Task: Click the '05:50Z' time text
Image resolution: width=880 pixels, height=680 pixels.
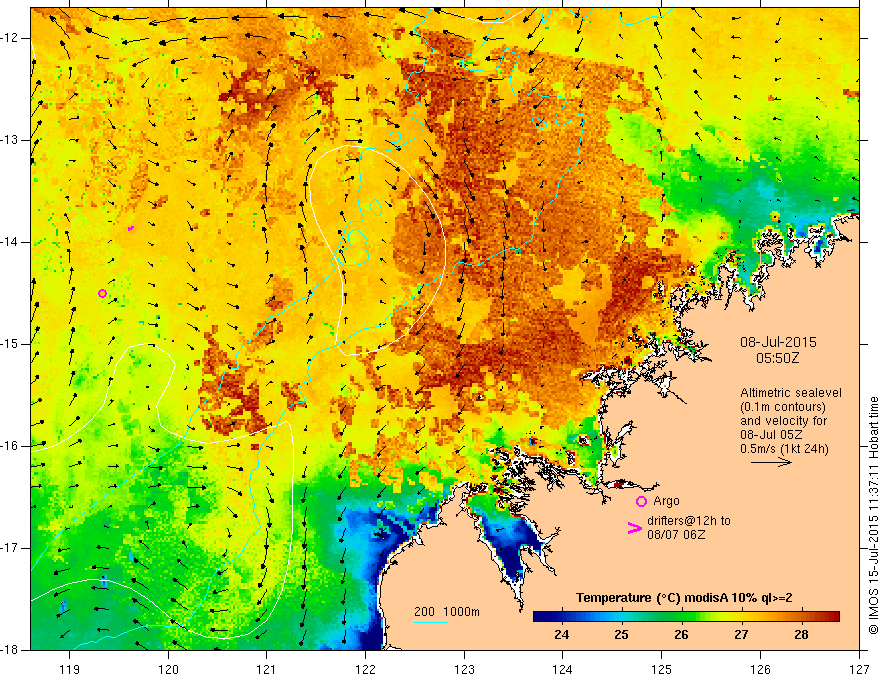Action: (x=777, y=358)
